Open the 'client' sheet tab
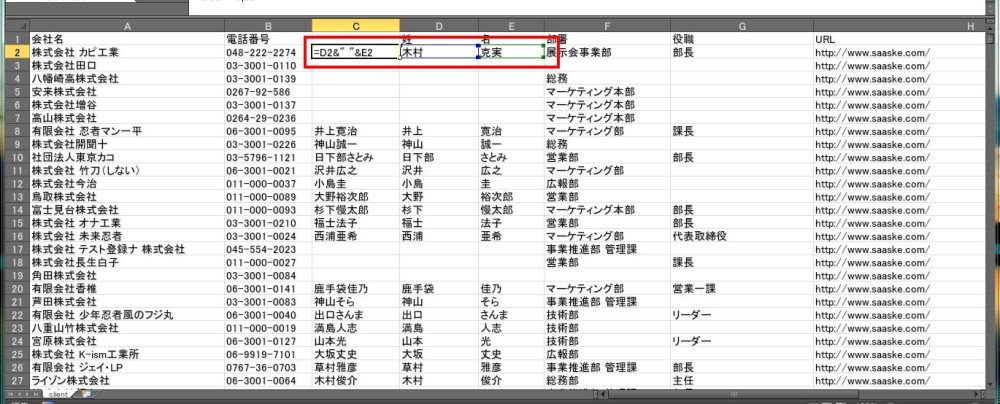Image resolution: width=1000 pixels, height=404 pixels. click(57, 395)
